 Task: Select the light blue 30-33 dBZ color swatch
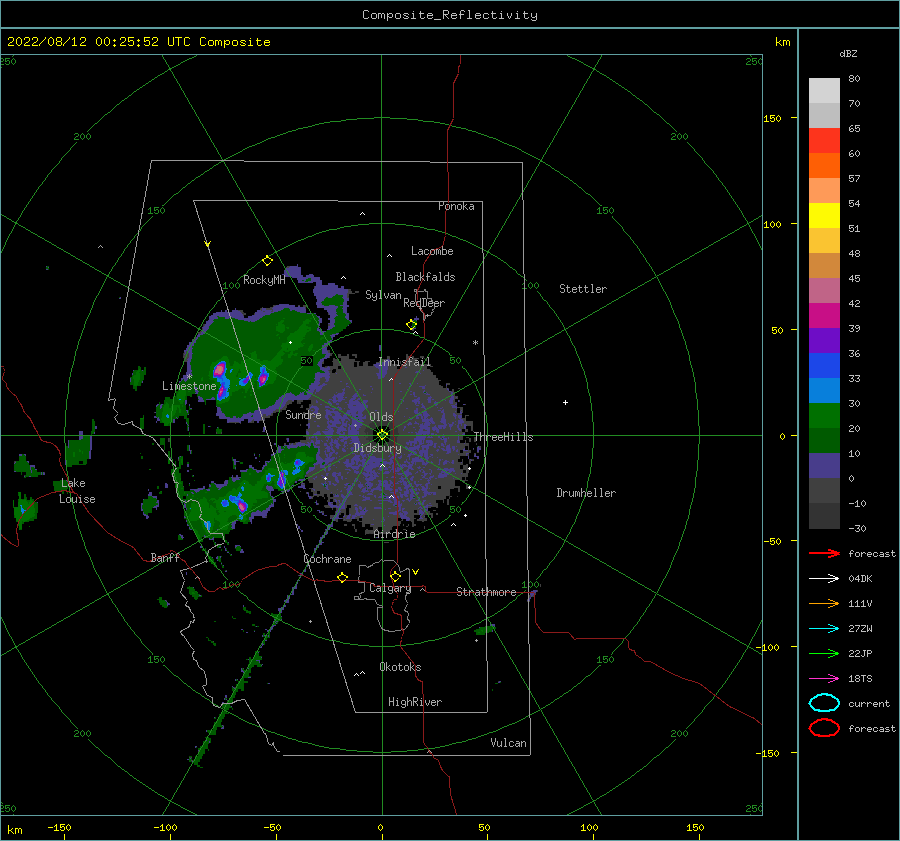[824, 390]
